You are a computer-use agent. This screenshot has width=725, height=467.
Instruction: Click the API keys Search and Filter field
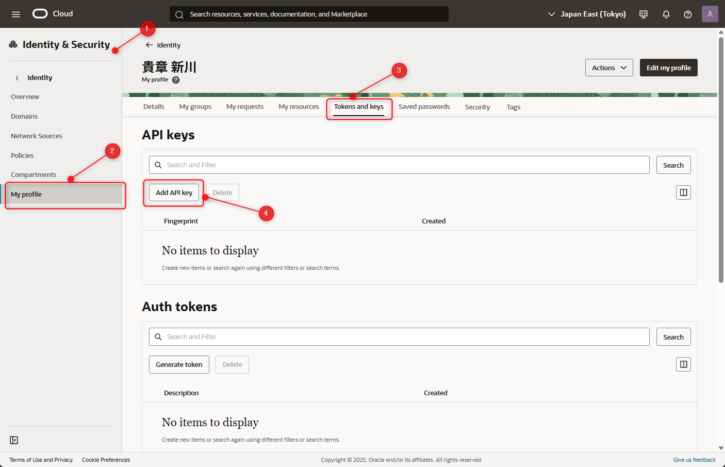(x=400, y=165)
